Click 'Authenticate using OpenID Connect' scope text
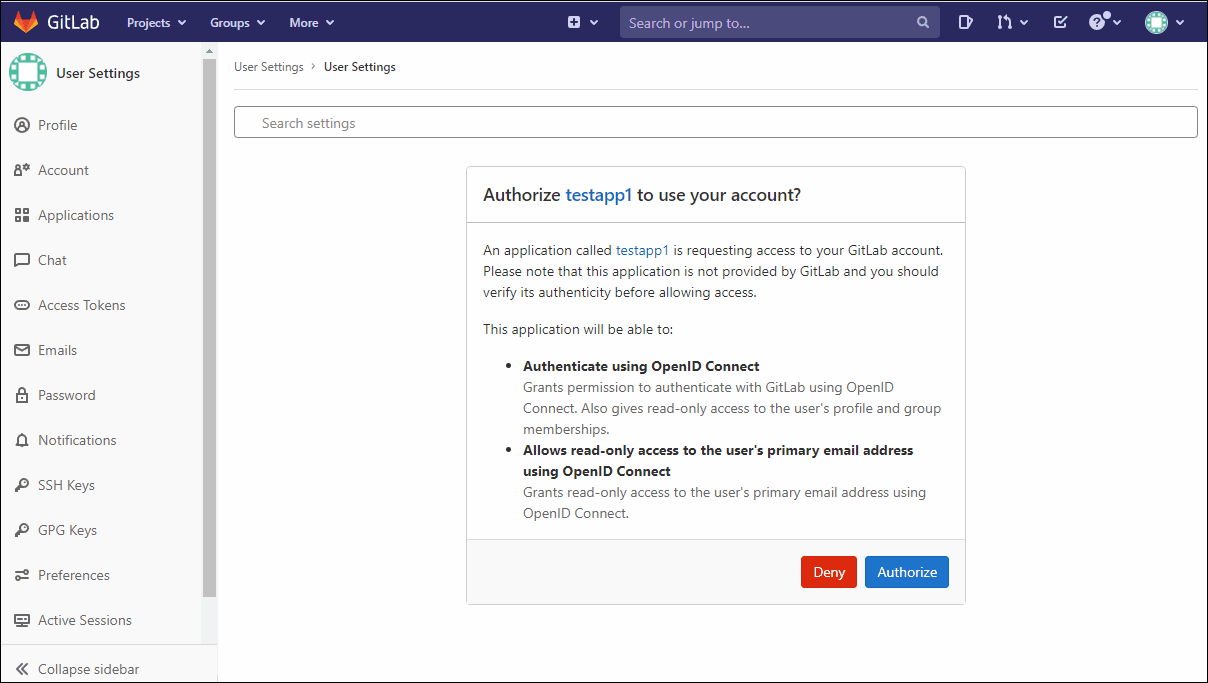 tap(641, 366)
